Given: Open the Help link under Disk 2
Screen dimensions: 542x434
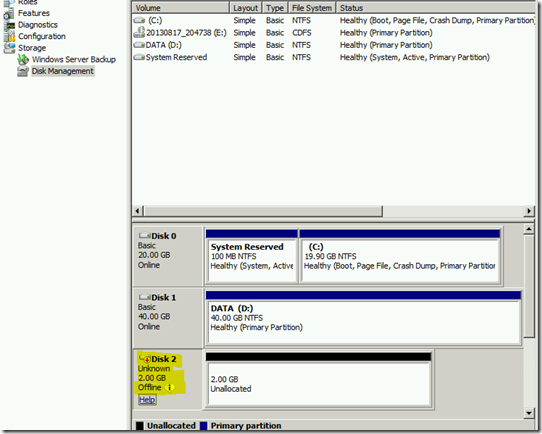Looking at the screenshot, I should 147,400.
